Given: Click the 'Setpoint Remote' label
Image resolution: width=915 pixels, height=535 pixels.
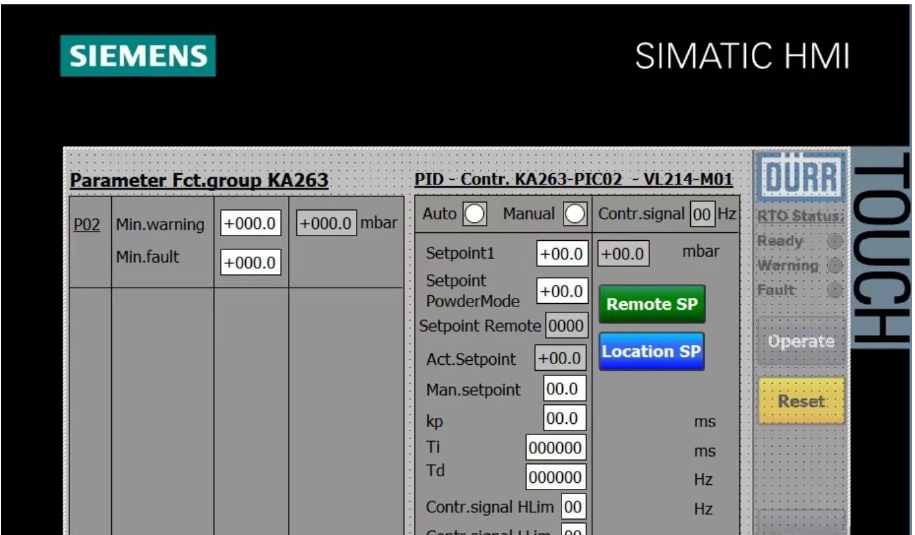Looking at the screenshot, I should click(480, 326).
